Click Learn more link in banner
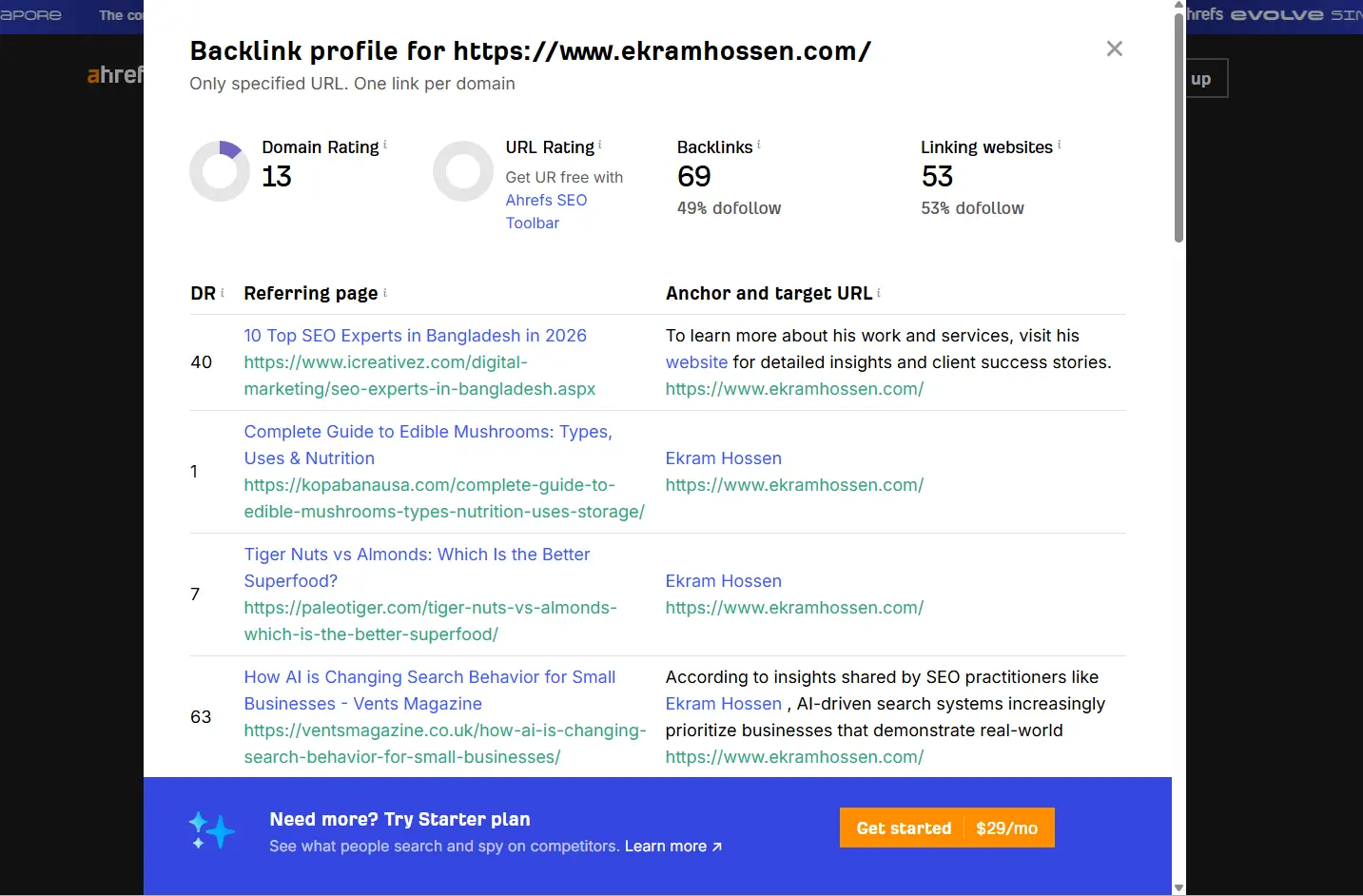Image resolution: width=1363 pixels, height=896 pixels. [672, 847]
